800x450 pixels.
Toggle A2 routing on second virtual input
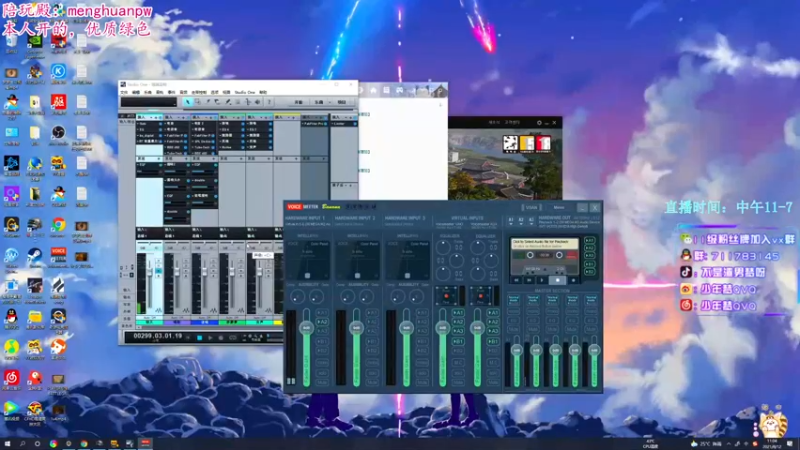(x=493, y=322)
